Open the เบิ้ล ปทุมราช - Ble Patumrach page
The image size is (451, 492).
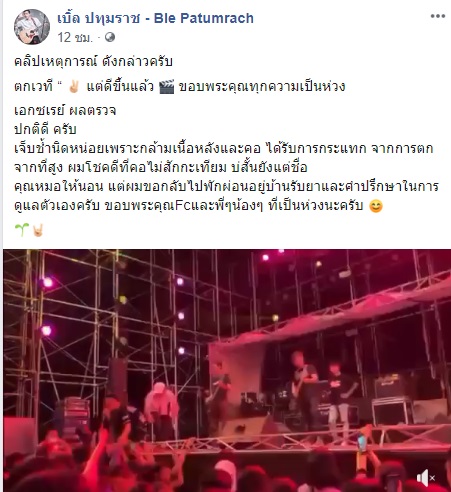click(x=155, y=18)
